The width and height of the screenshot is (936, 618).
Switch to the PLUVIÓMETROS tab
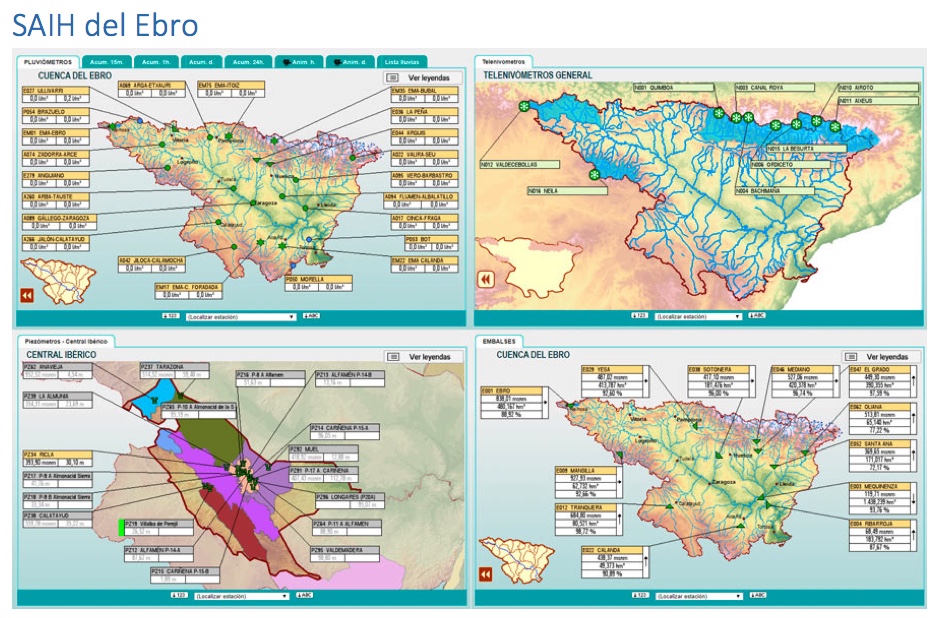click(48, 62)
